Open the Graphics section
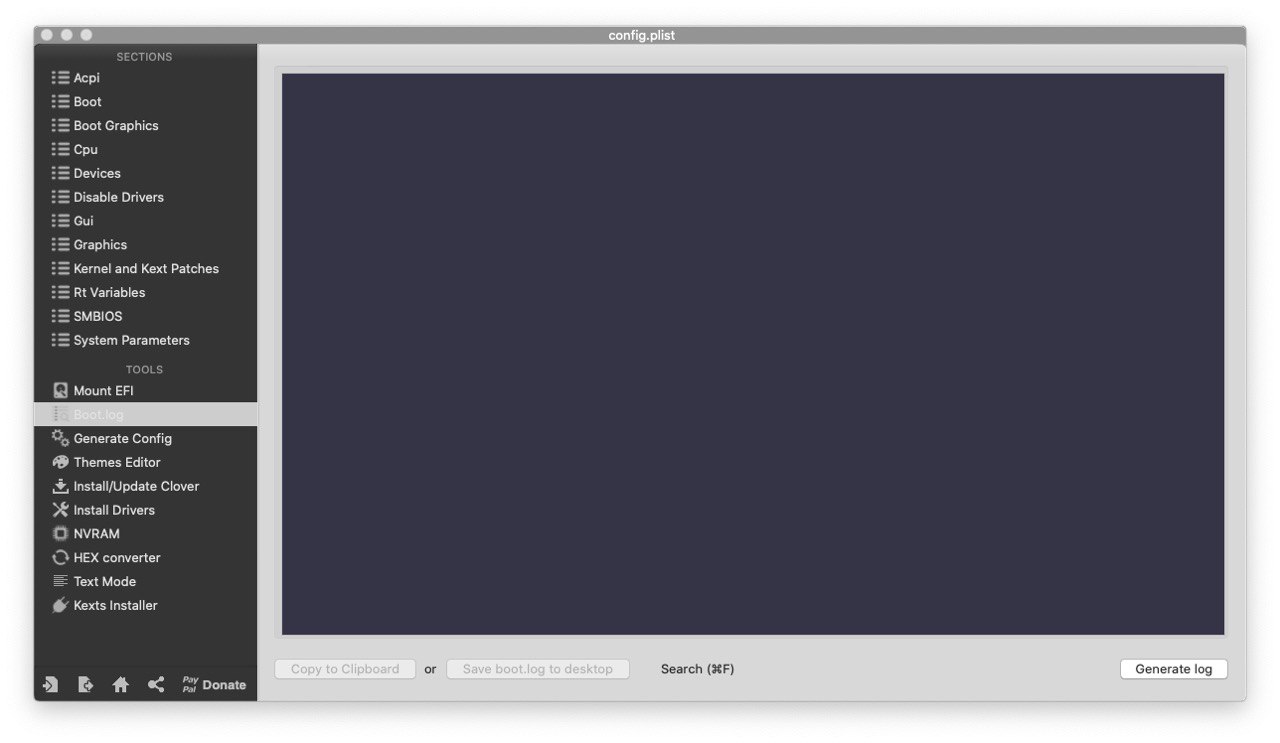This screenshot has height=743, width=1280. click(145, 245)
